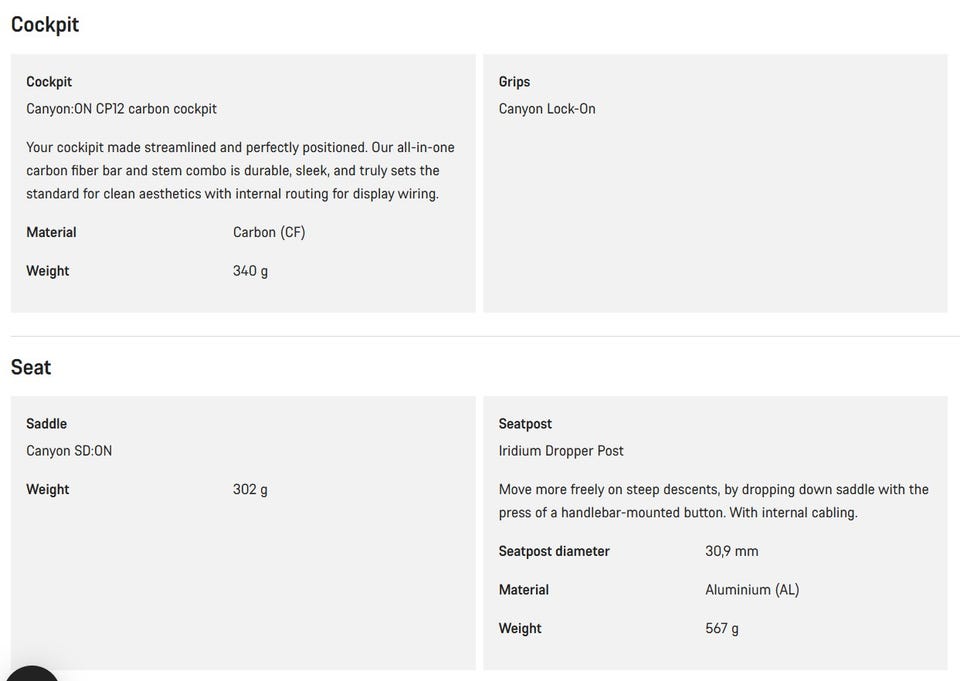Screen dimensions: 960x681
Task: Click the dropper post description paragraph
Action: click(x=713, y=501)
